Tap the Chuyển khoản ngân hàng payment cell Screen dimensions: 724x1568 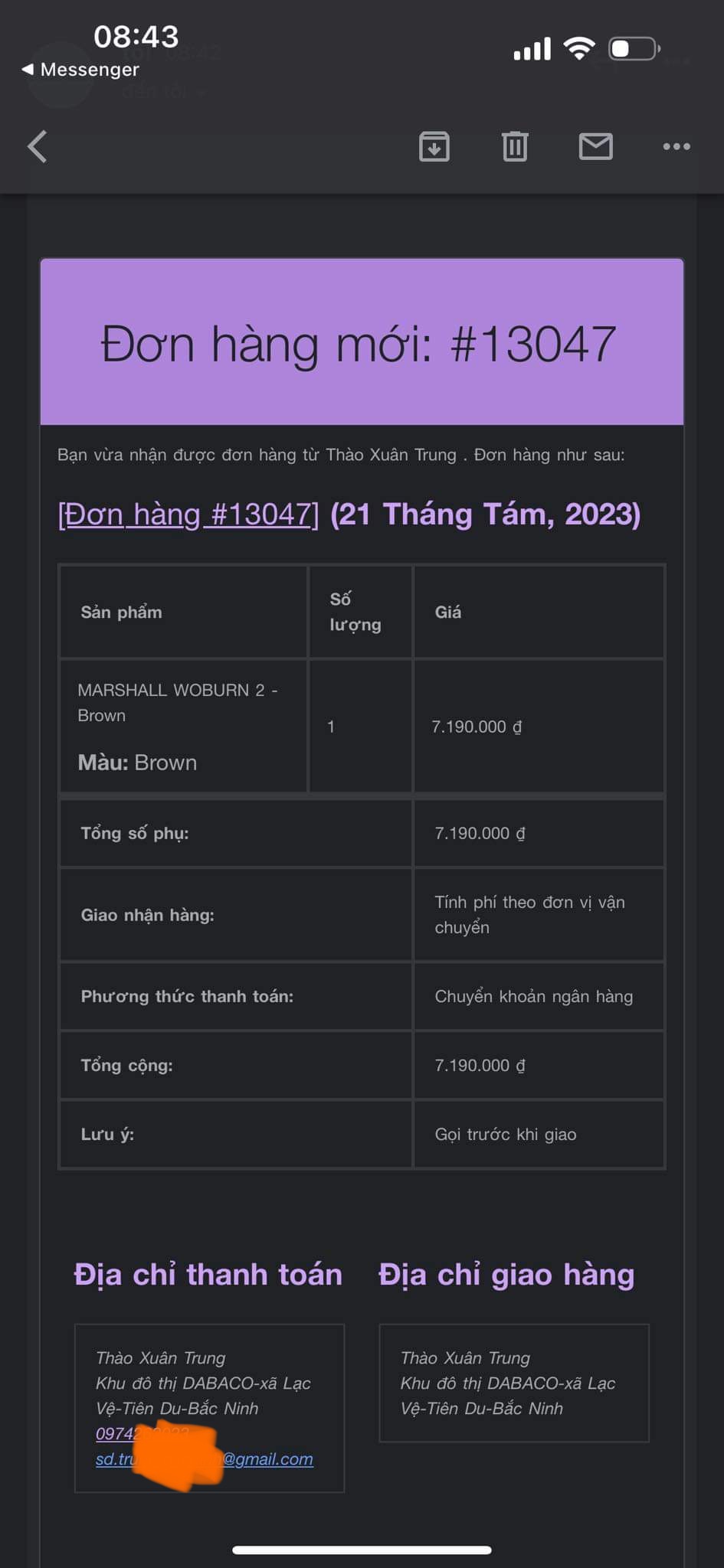pos(539,996)
